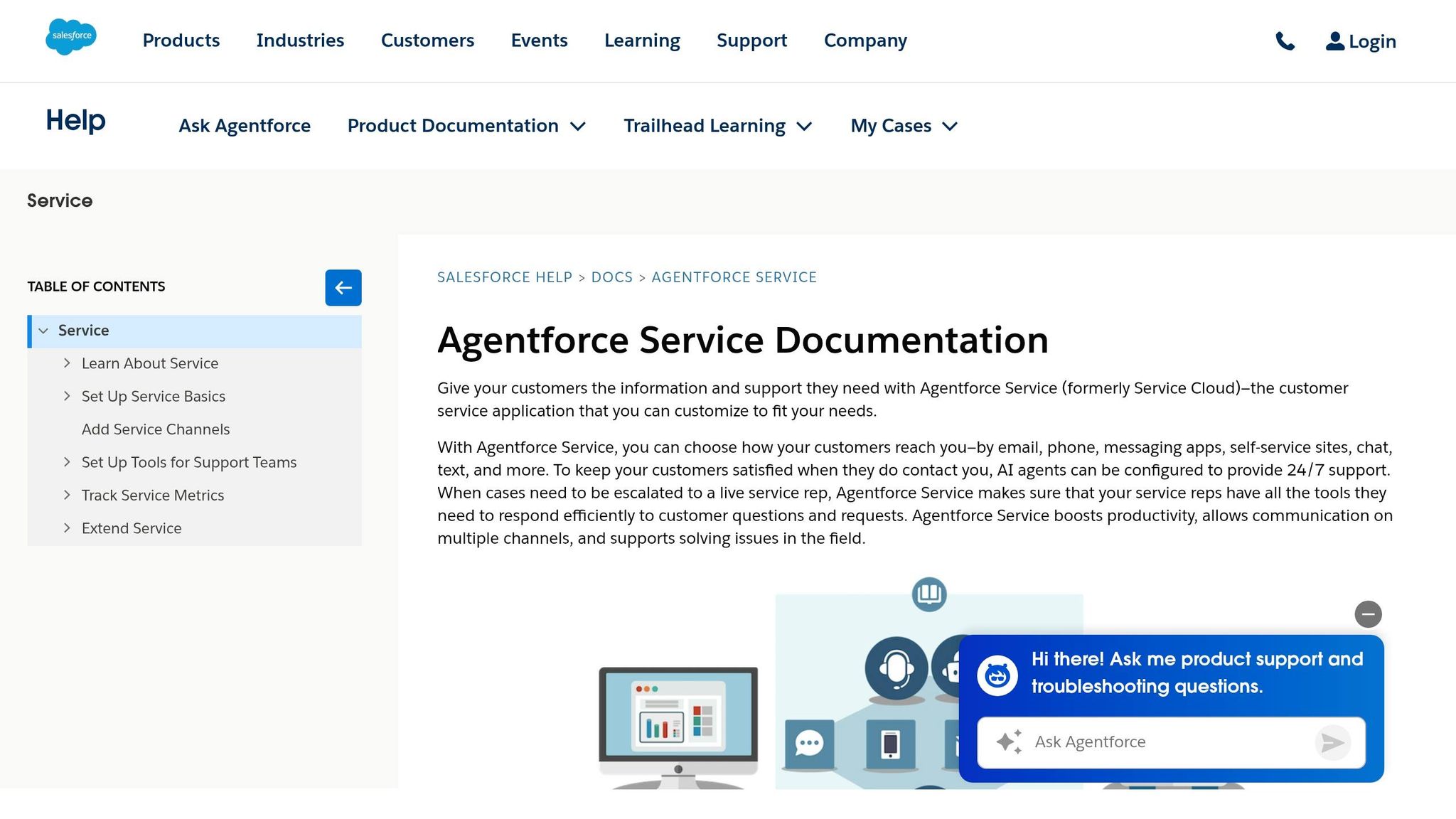Expand the Extend Service chevron
The image size is (1456, 819).
point(67,528)
